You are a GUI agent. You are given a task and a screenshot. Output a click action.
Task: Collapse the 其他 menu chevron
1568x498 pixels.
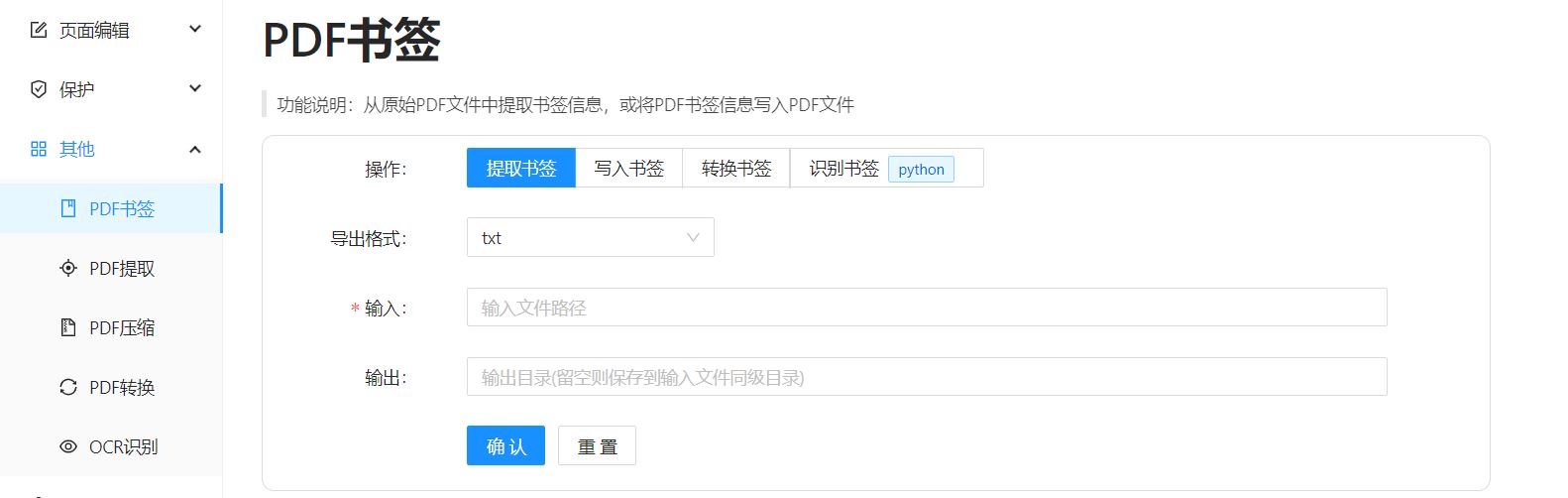[x=195, y=149]
